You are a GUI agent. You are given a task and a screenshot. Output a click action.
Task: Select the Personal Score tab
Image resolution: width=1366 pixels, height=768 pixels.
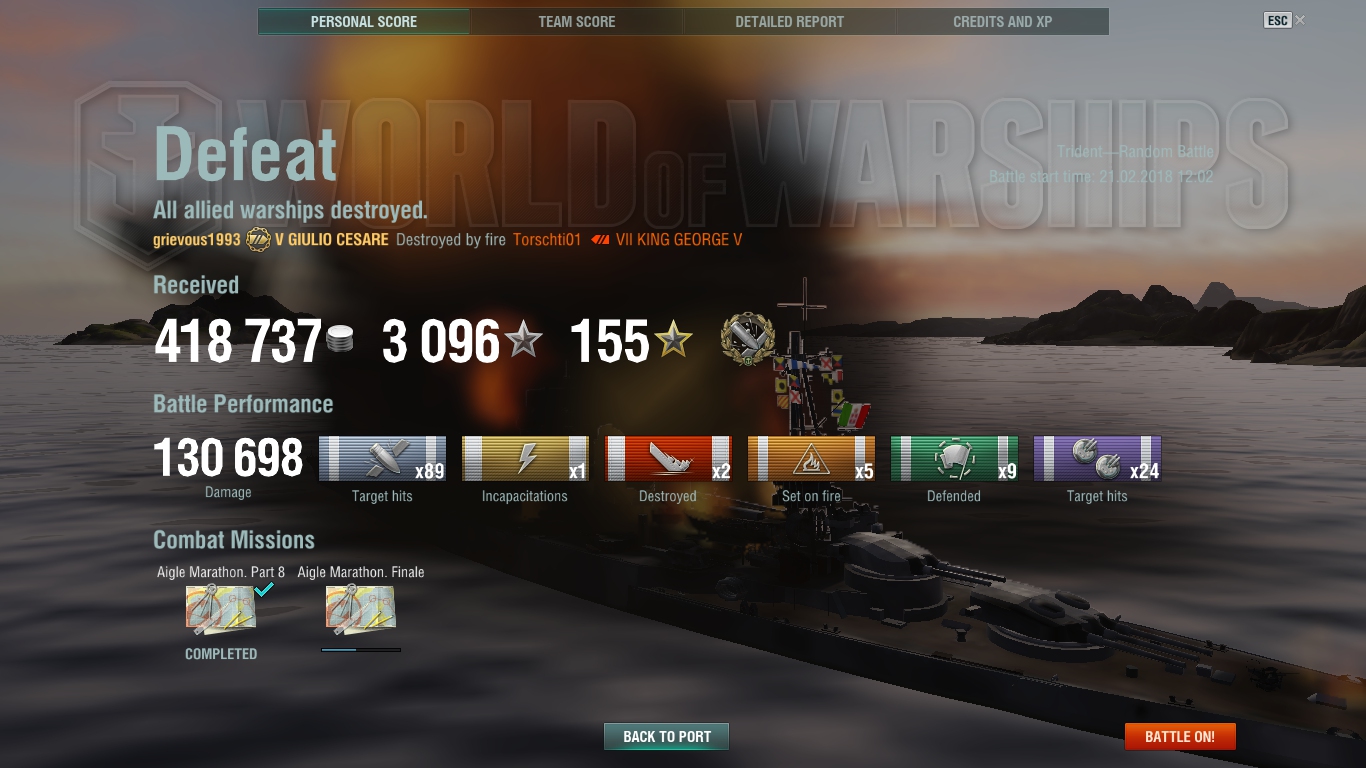point(364,21)
